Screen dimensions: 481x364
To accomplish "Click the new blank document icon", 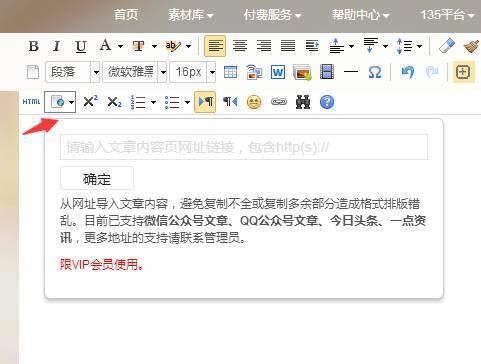I will [33, 72].
